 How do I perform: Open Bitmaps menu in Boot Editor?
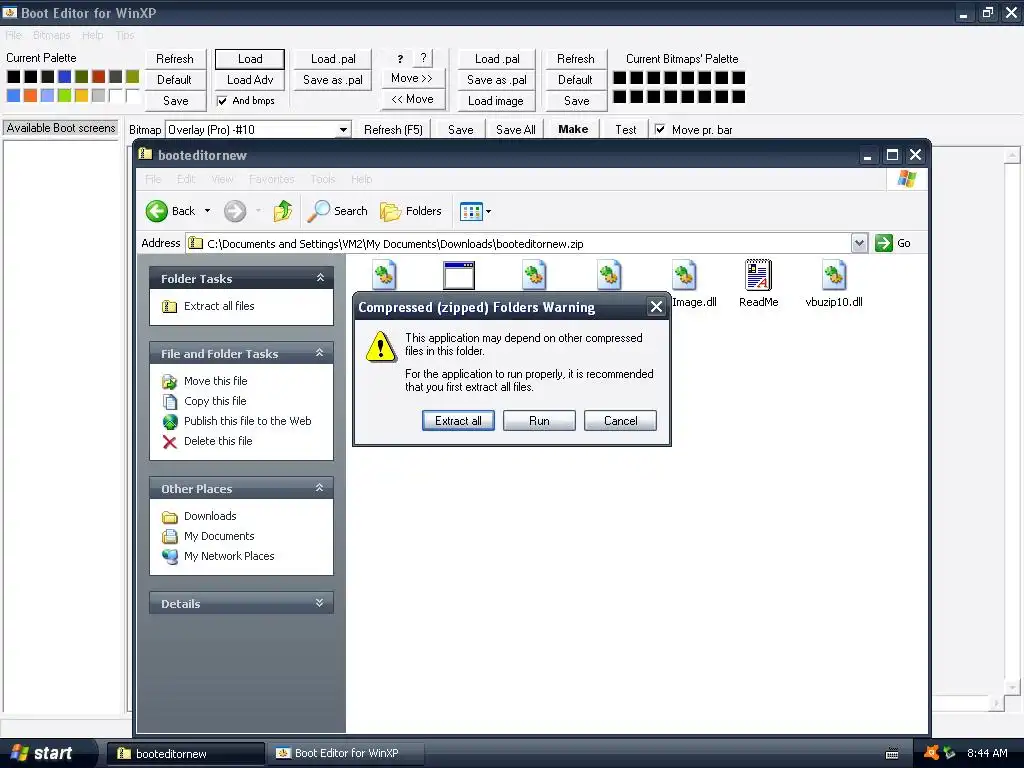pos(52,35)
